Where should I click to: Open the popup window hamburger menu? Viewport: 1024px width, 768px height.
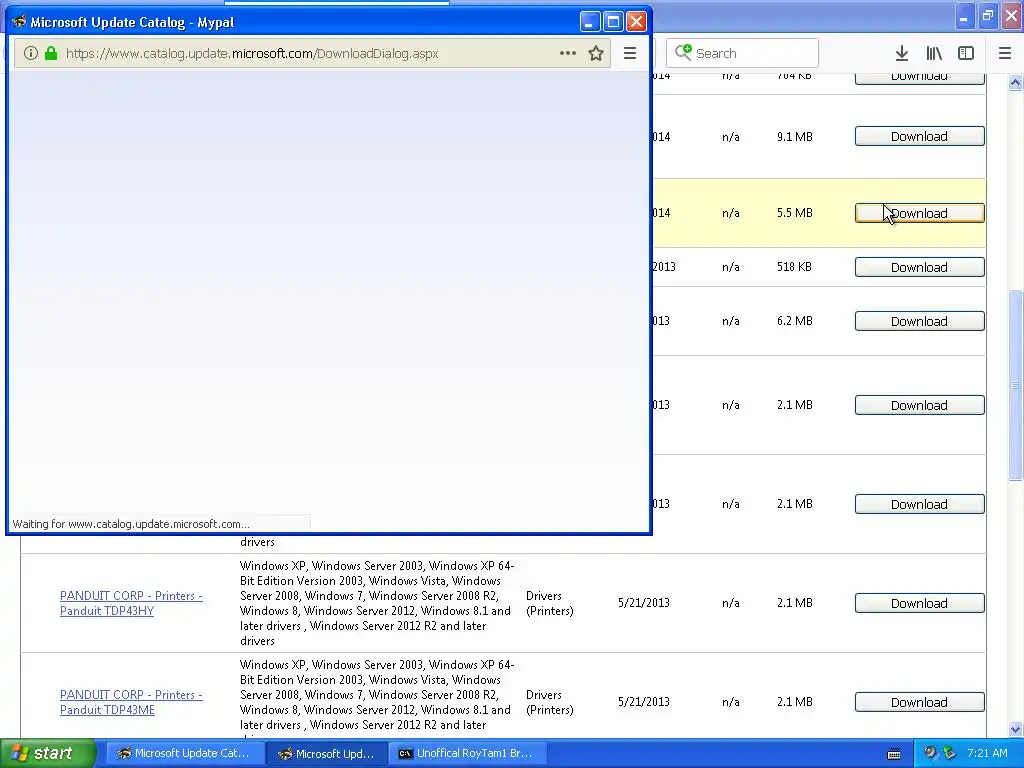(x=630, y=54)
